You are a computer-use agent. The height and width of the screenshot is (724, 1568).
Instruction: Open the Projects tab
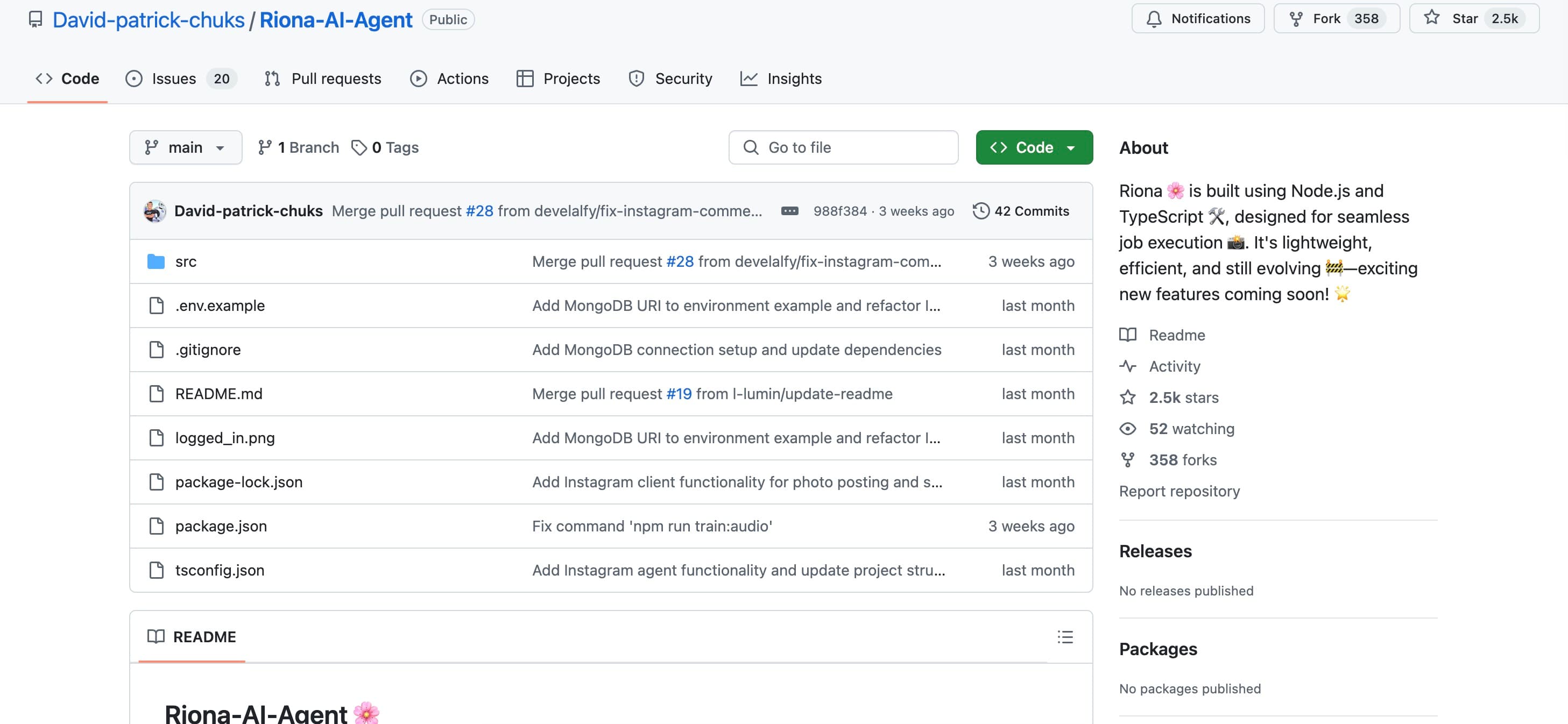click(558, 79)
